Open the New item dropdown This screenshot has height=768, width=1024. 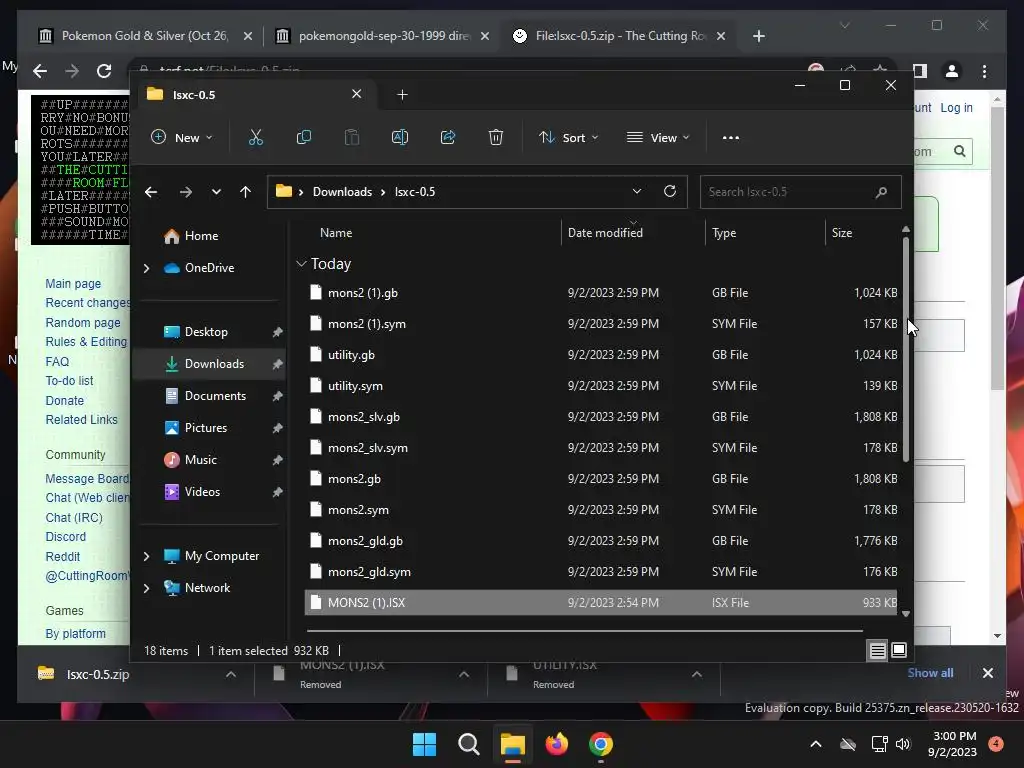[182, 138]
